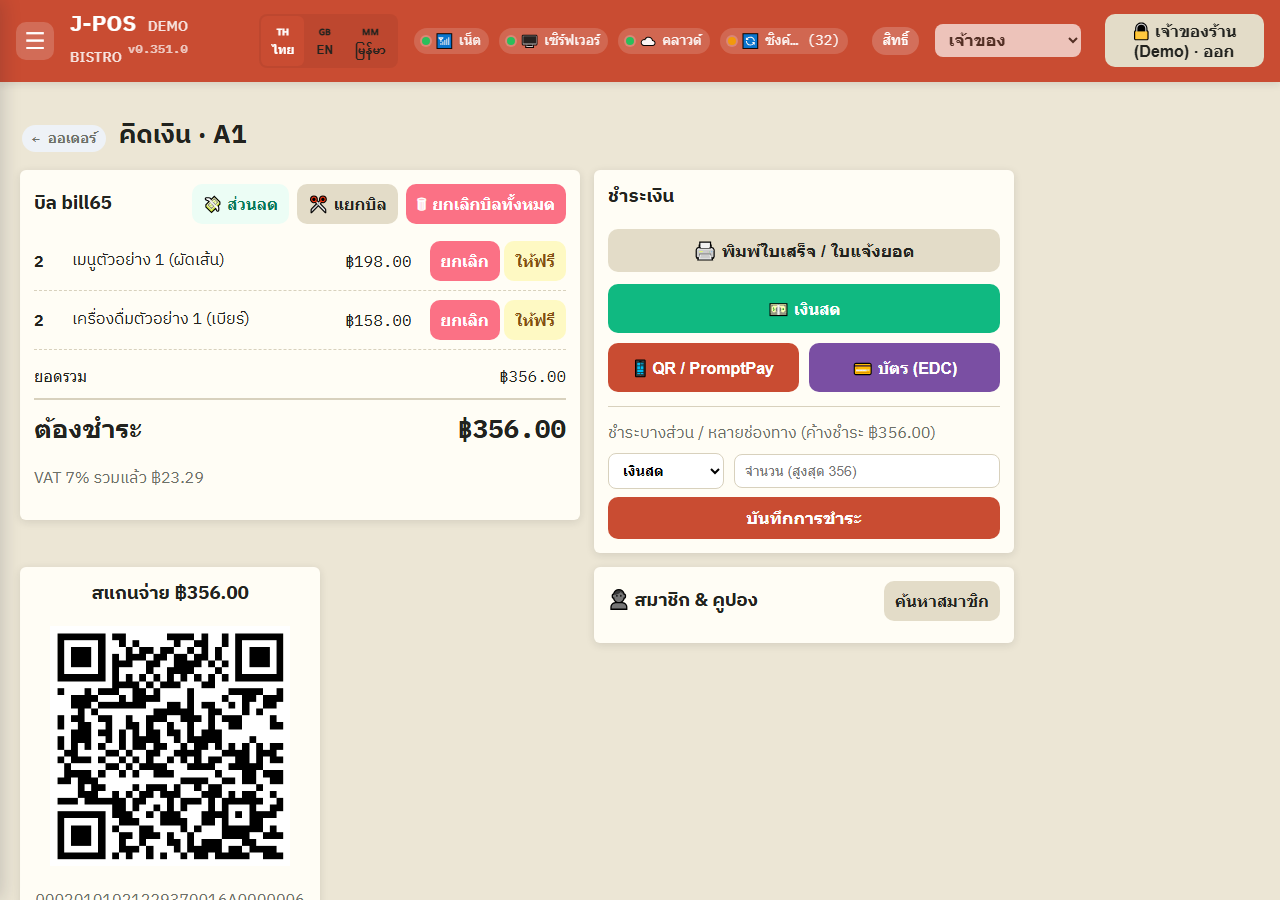
Task: Click the ฿158.00 price of เบียร์
Action: click(378, 321)
